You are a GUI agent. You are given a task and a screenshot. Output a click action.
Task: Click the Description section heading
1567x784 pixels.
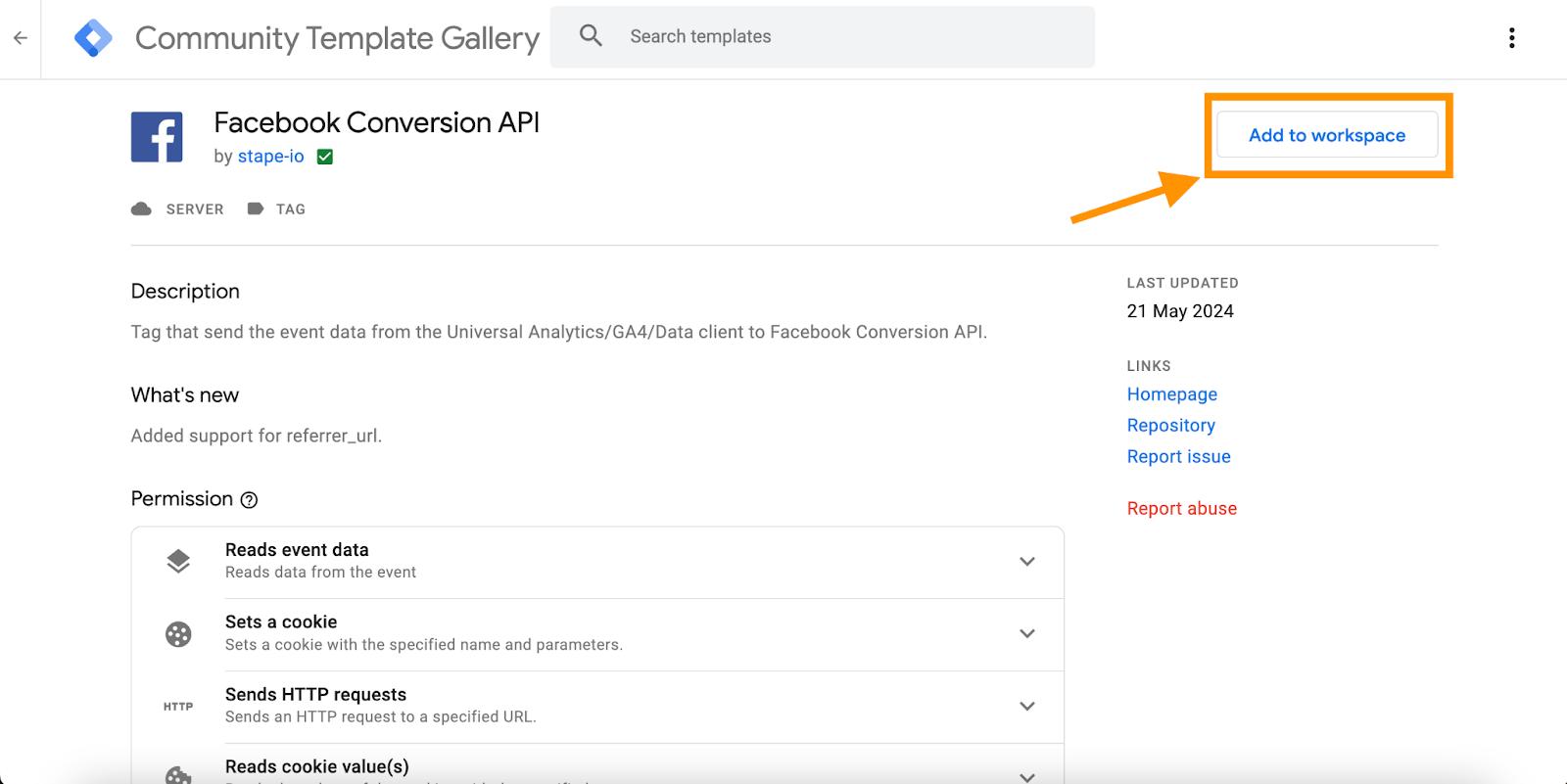[185, 292]
